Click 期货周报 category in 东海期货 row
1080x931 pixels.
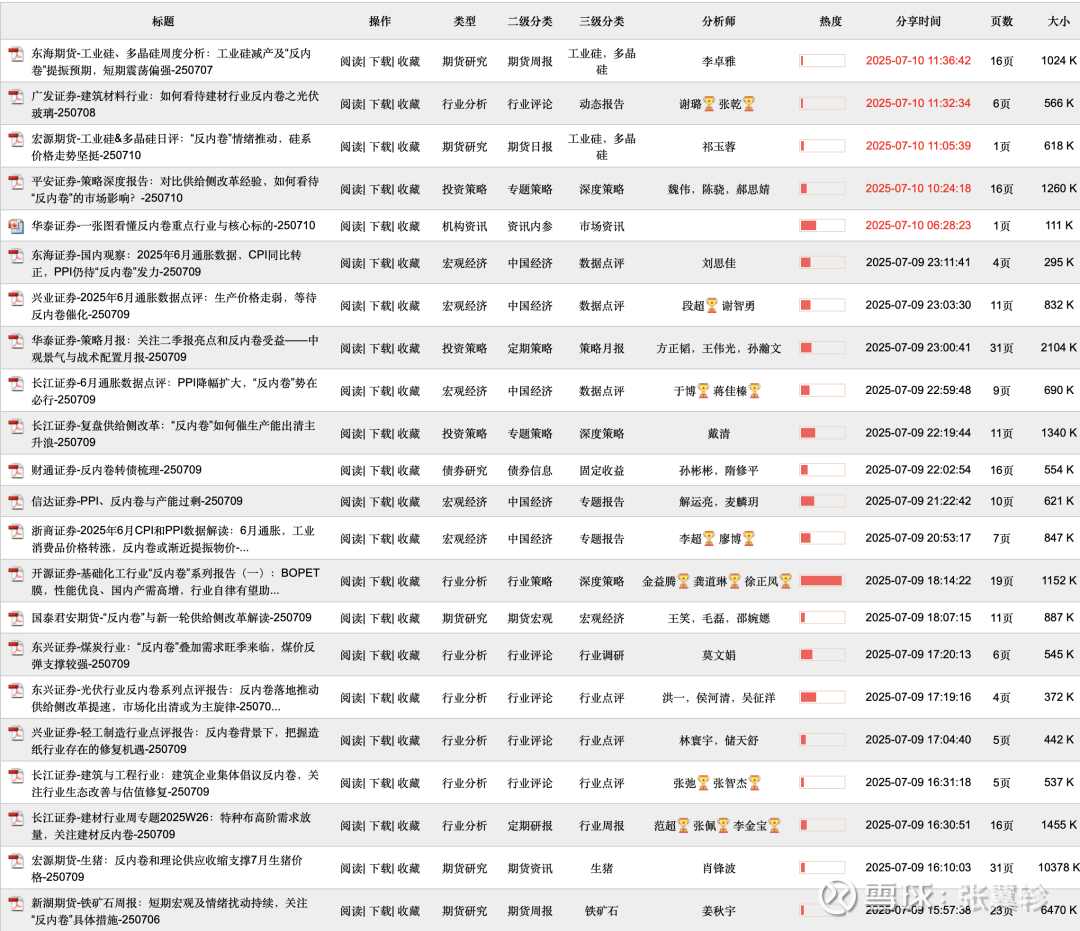click(530, 62)
